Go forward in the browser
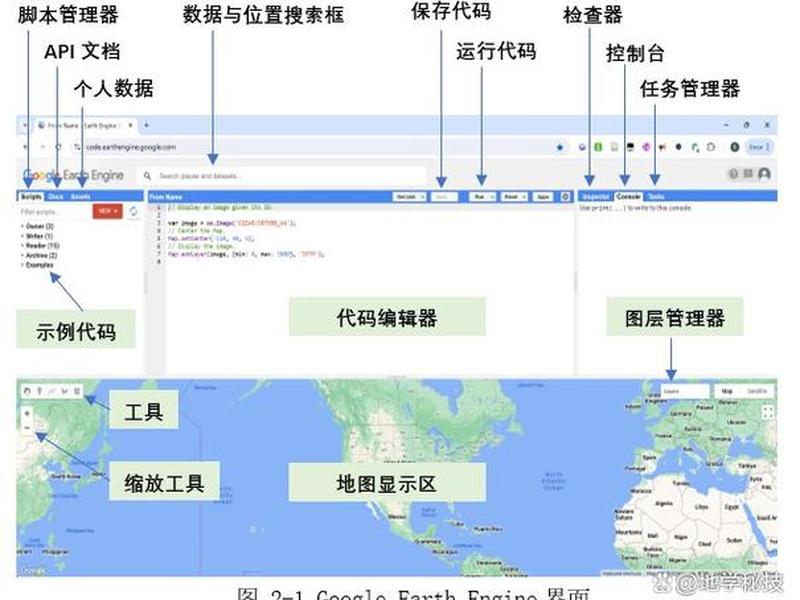 coord(42,147)
